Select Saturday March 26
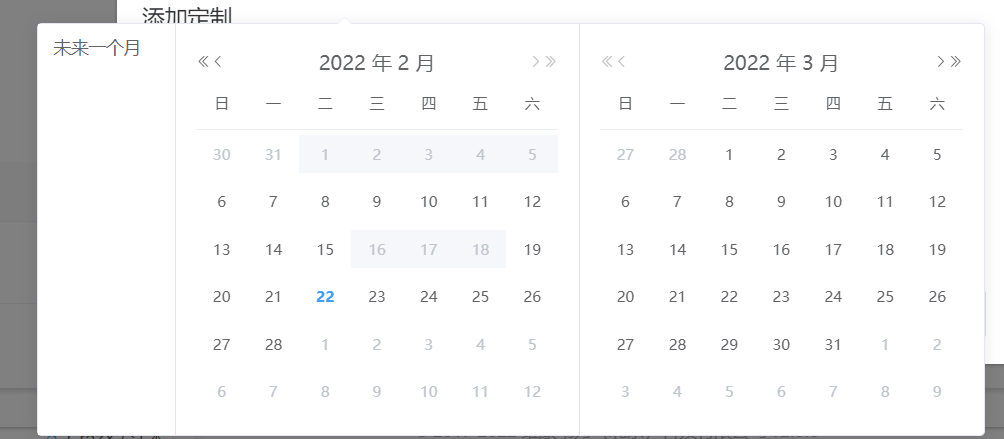This screenshot has height=439, width=1004. pyautogui.click(x=937, y=297)
